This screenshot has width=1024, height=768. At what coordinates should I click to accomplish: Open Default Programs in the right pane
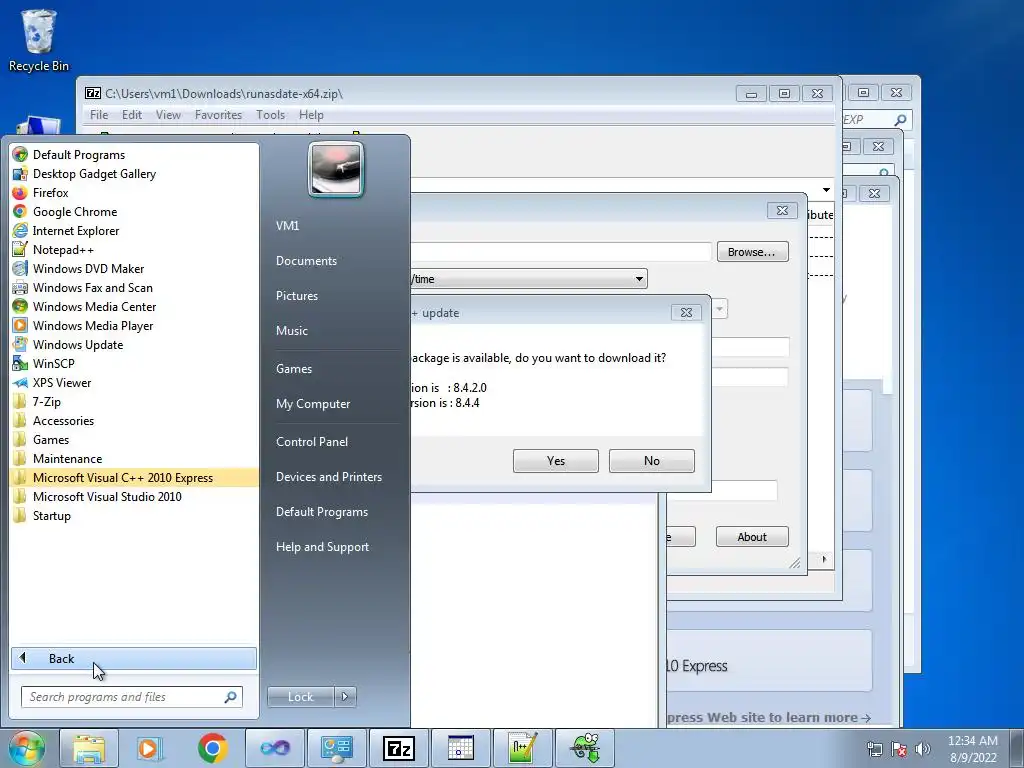[321, 512]
